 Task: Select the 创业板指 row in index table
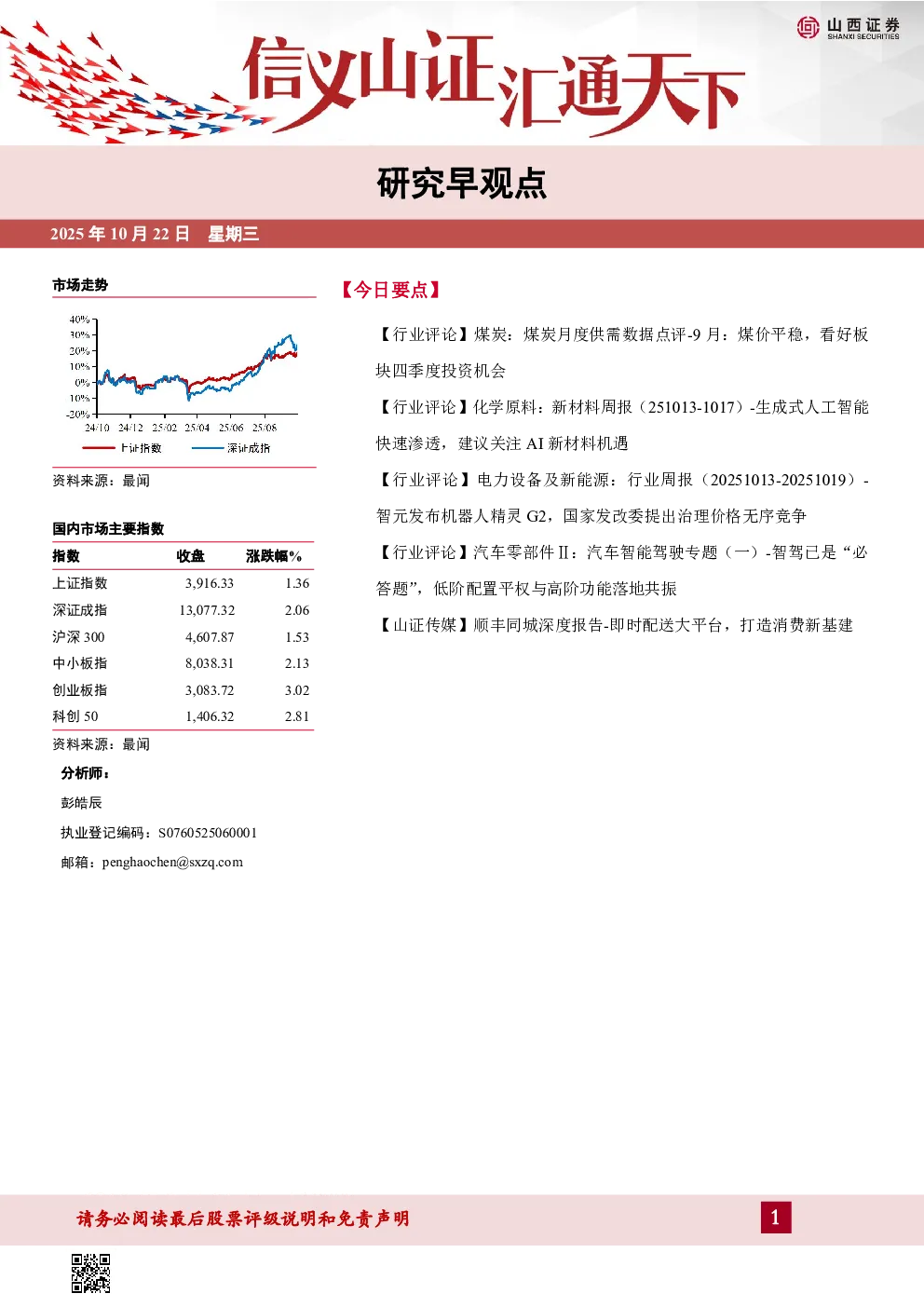tap(183, 690)
